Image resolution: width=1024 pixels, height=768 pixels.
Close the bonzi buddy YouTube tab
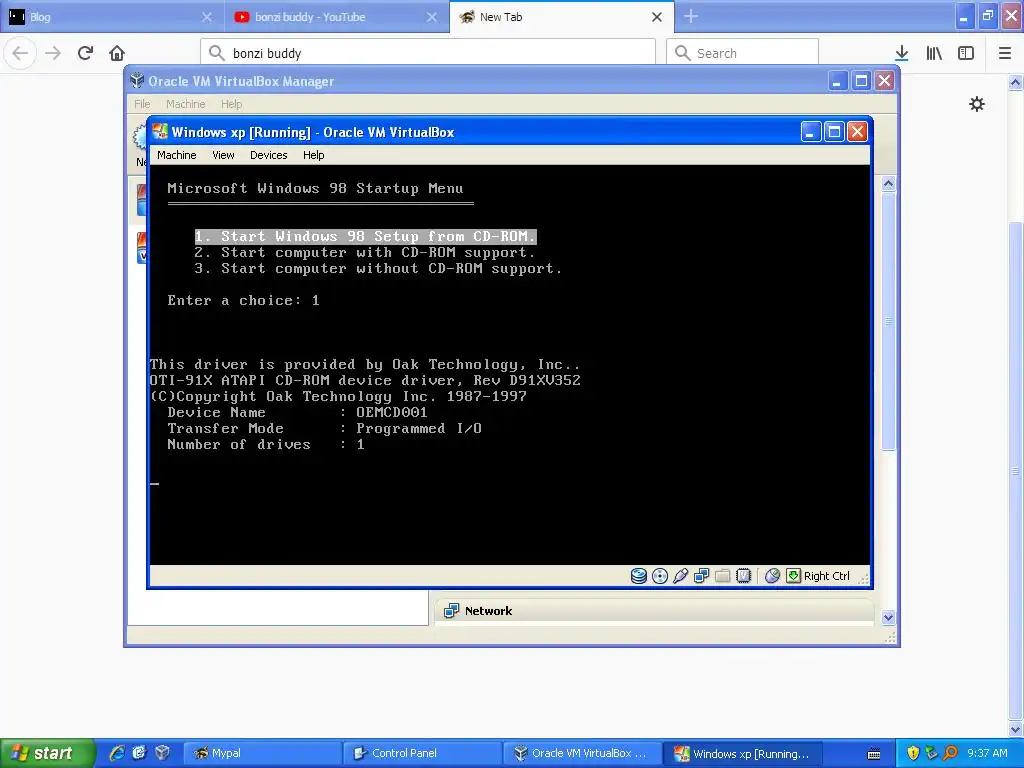point(432,17)
